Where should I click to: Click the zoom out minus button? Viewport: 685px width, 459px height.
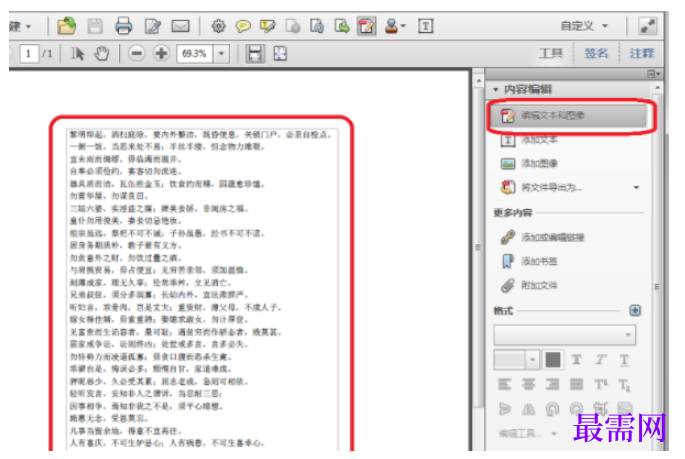pos(136,54)
